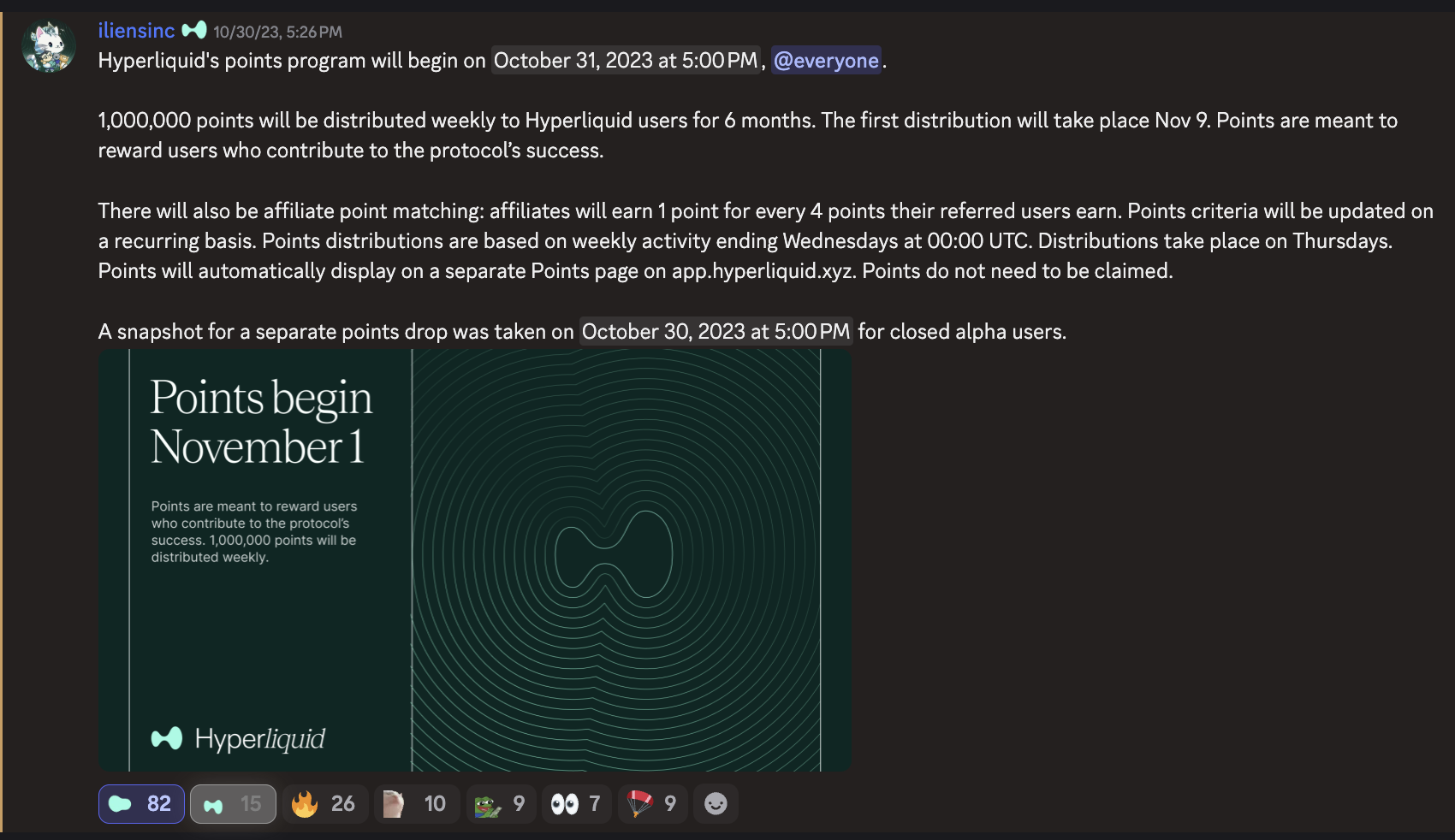Click app.hyperliquid.xyz in the message text

(763, 271)
